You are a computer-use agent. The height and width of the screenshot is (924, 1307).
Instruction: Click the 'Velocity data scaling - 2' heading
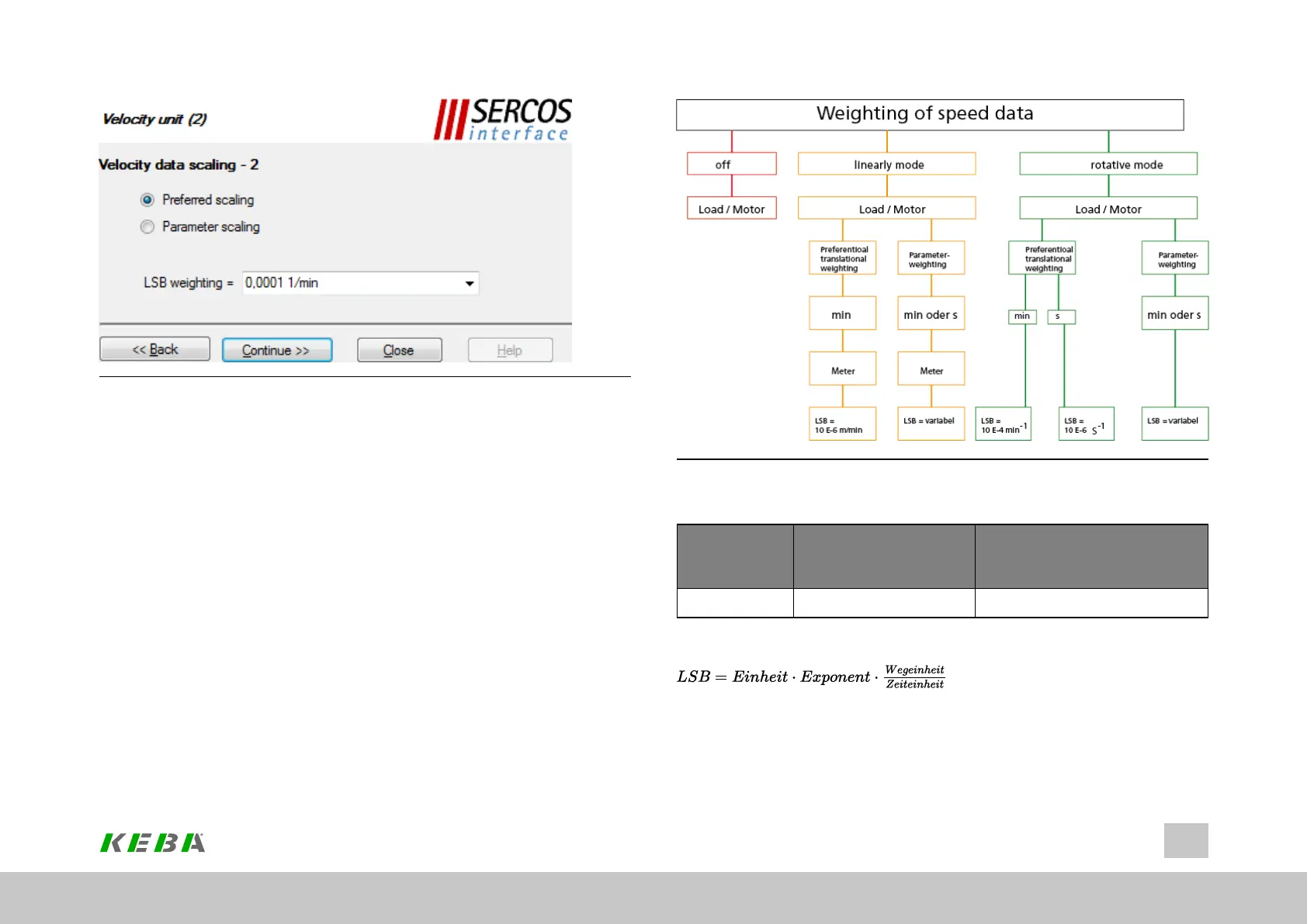179,164
